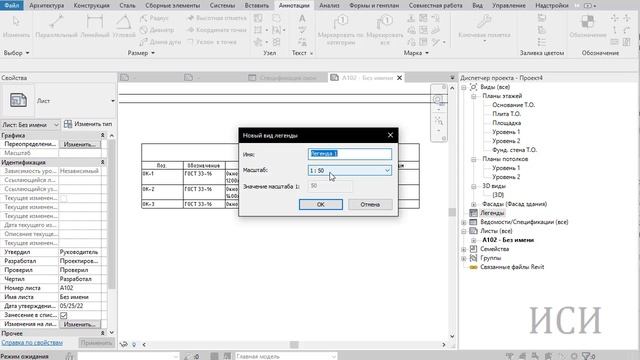The height and width of the screenshot is (360, 640).
Task: Click the Связанные файлы Revit icon
Action: (473, 267)
